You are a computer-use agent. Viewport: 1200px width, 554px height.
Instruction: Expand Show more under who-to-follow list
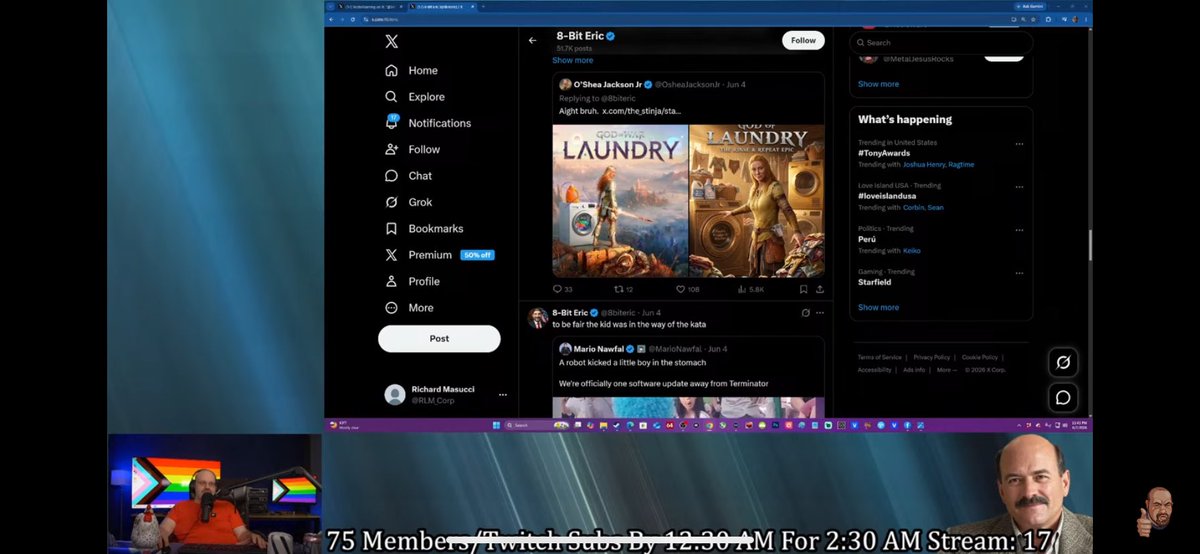(x=878, y=84)
